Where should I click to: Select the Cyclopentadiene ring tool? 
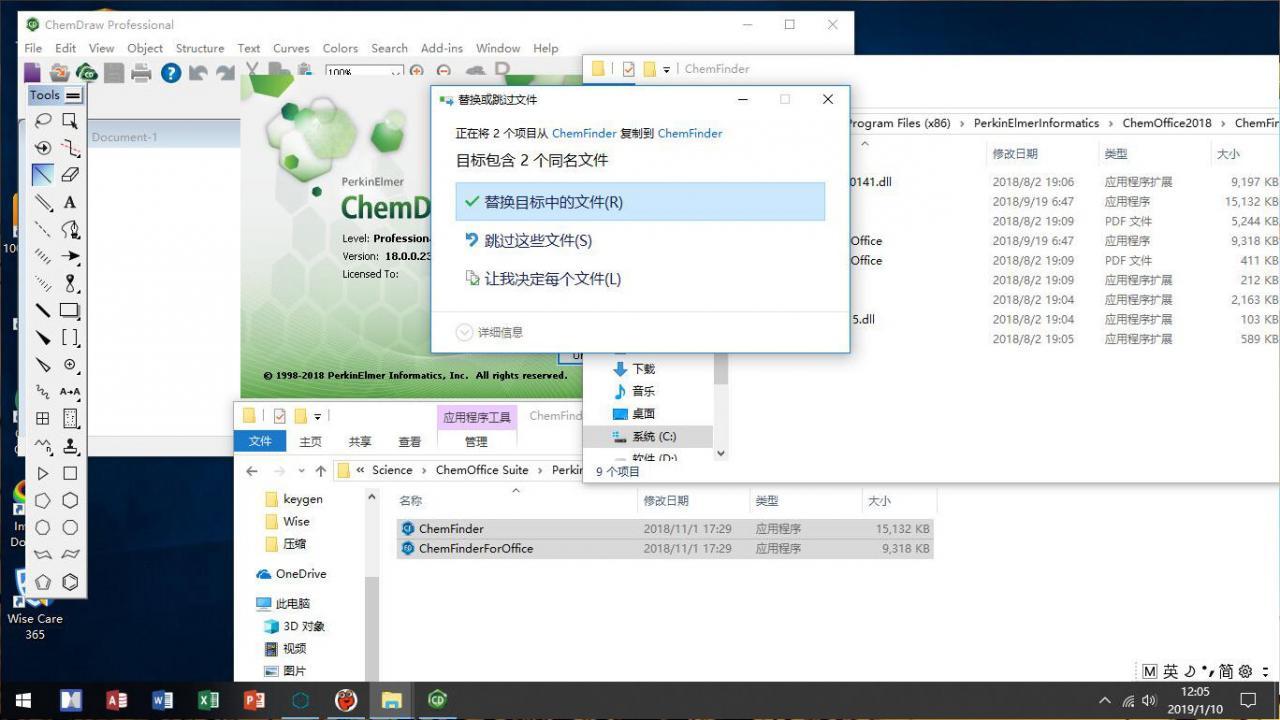pos(43,581)
